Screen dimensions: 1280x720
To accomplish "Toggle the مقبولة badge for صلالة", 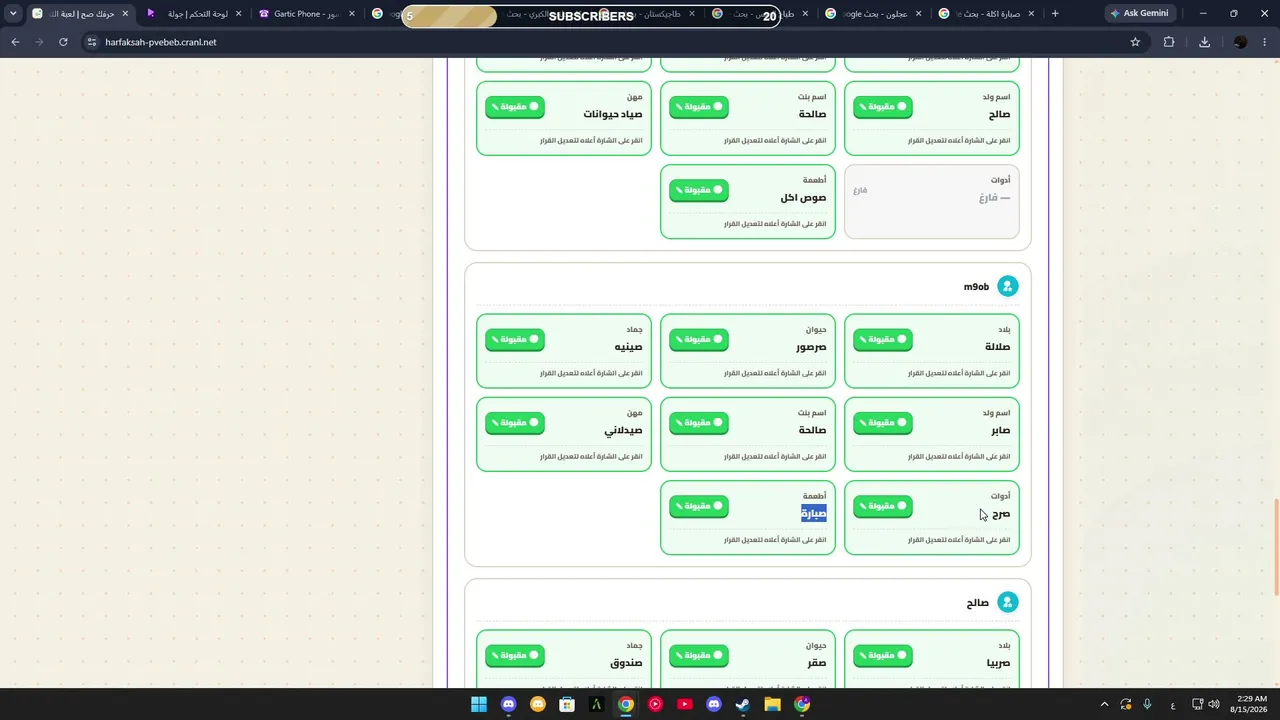I will pos(883,340).
